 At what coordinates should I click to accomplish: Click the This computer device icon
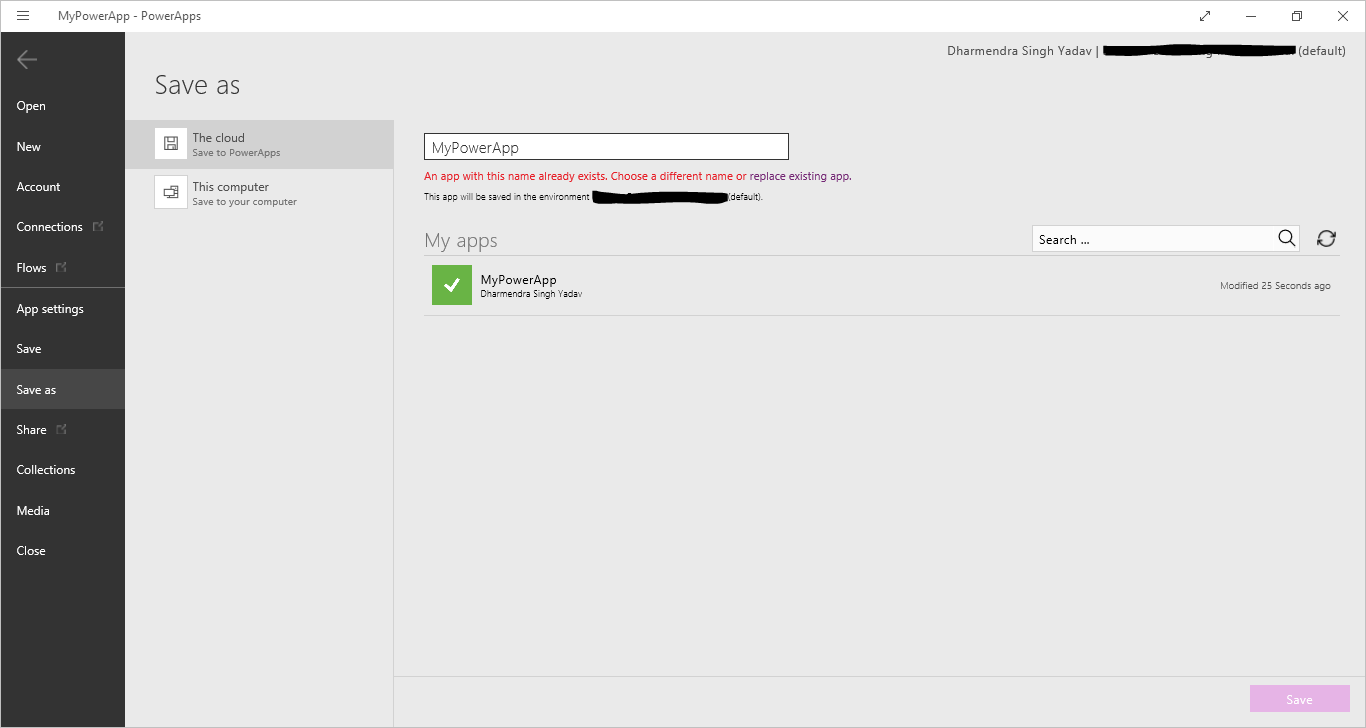(x=171, y=192)
